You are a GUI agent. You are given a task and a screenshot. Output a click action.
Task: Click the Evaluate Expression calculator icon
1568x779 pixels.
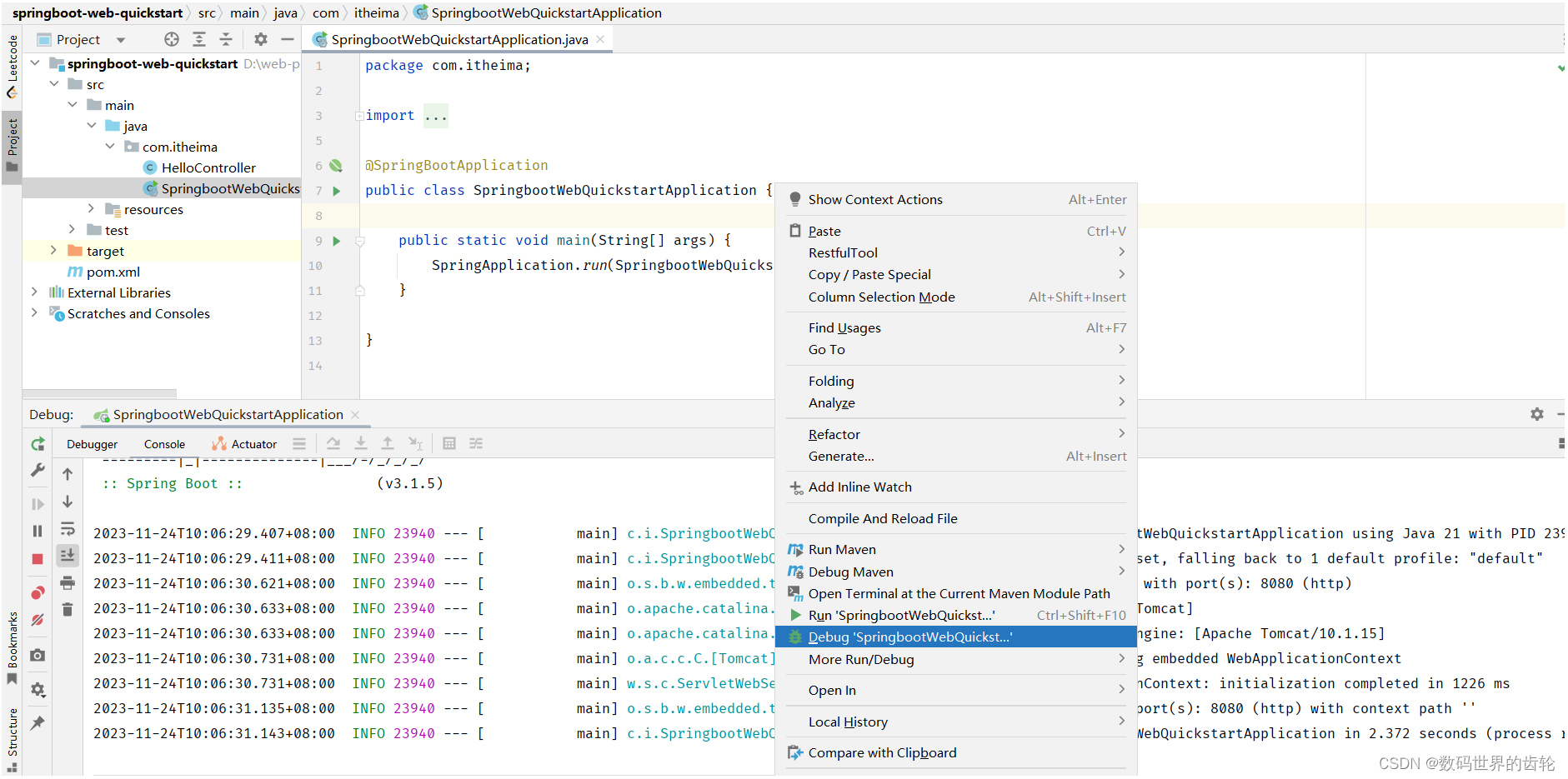[x=449, y=443]
